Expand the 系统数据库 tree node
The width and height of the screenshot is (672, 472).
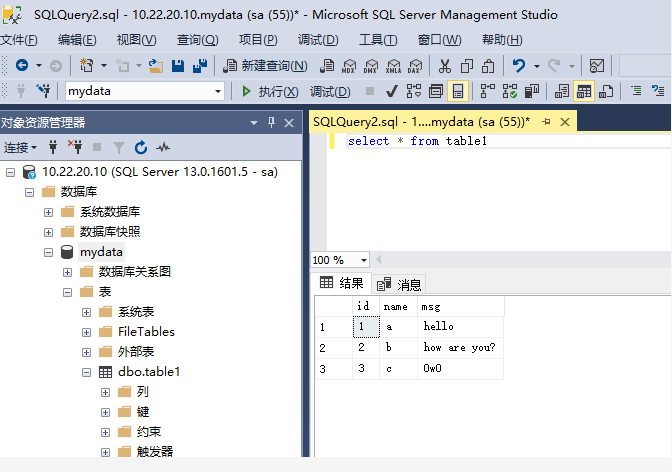48,212
